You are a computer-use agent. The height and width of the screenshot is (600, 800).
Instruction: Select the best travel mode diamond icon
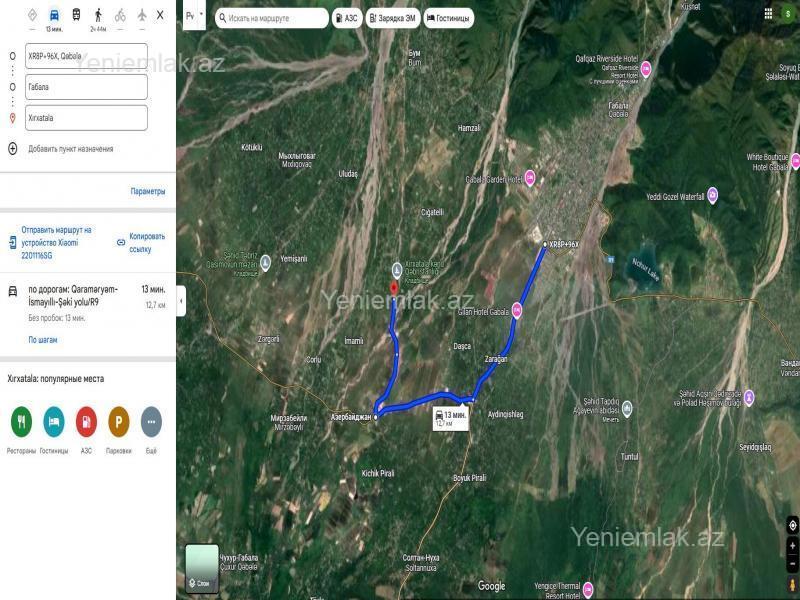tap(32, 15)
